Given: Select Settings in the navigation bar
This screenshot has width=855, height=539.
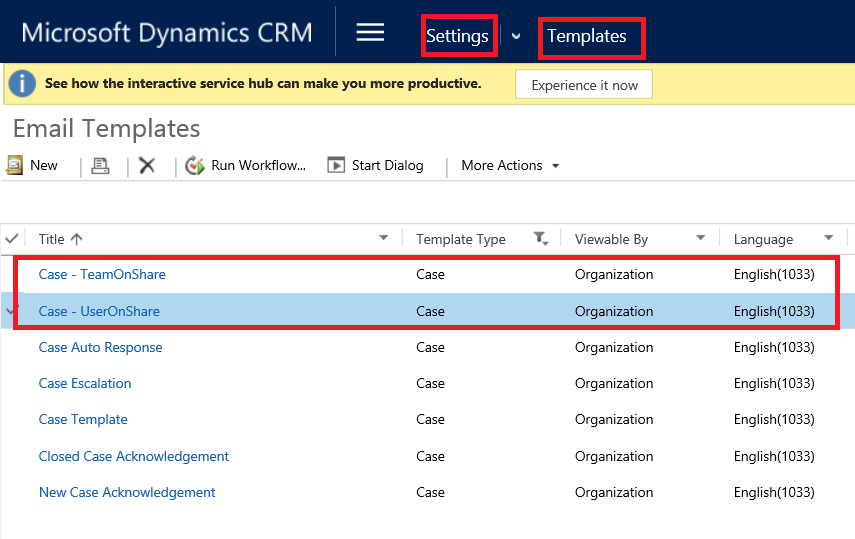Looking at the screenshot, I should pos(457,37).
